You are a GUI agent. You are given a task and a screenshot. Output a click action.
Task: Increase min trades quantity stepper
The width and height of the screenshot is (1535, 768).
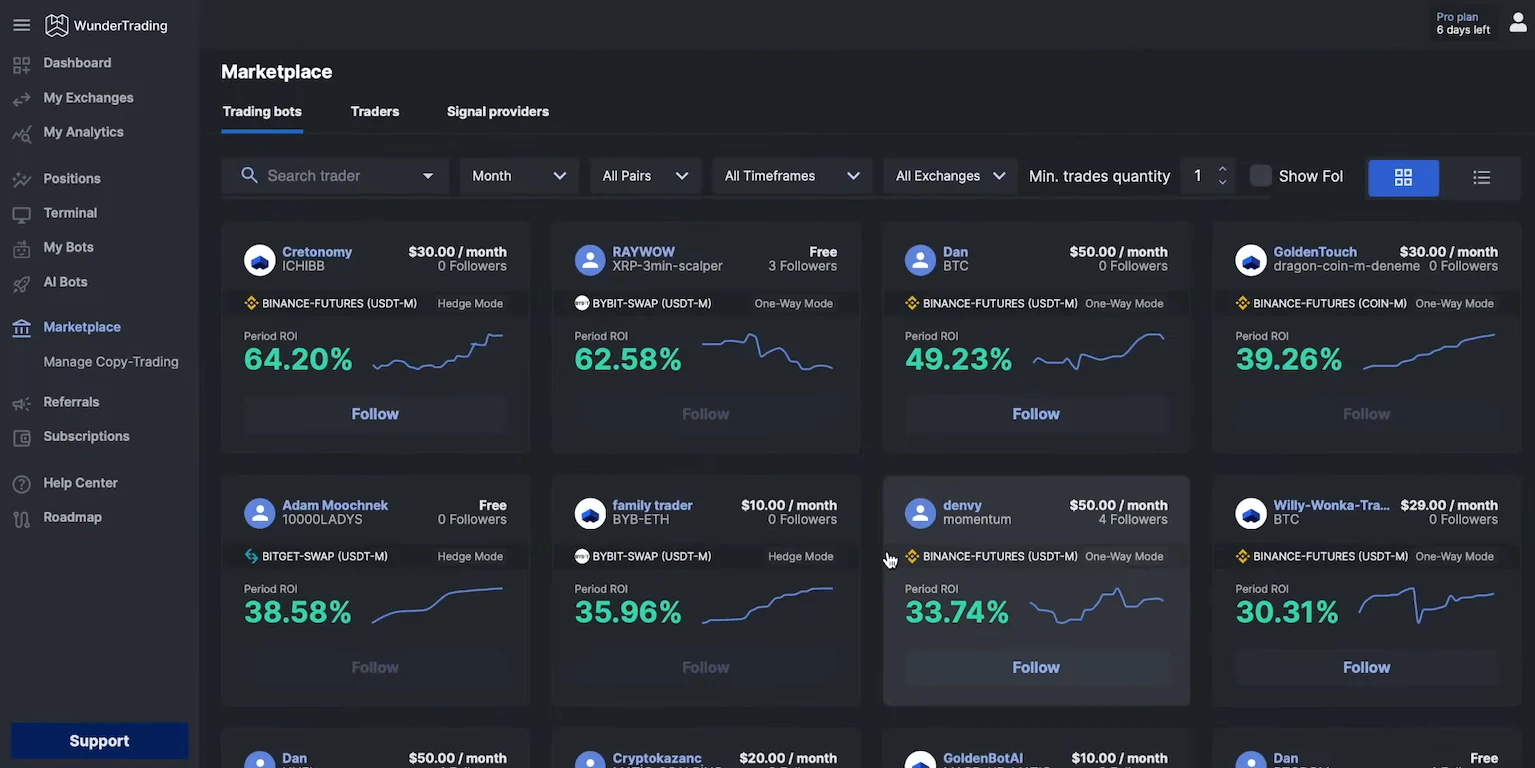coord(1222,169)
